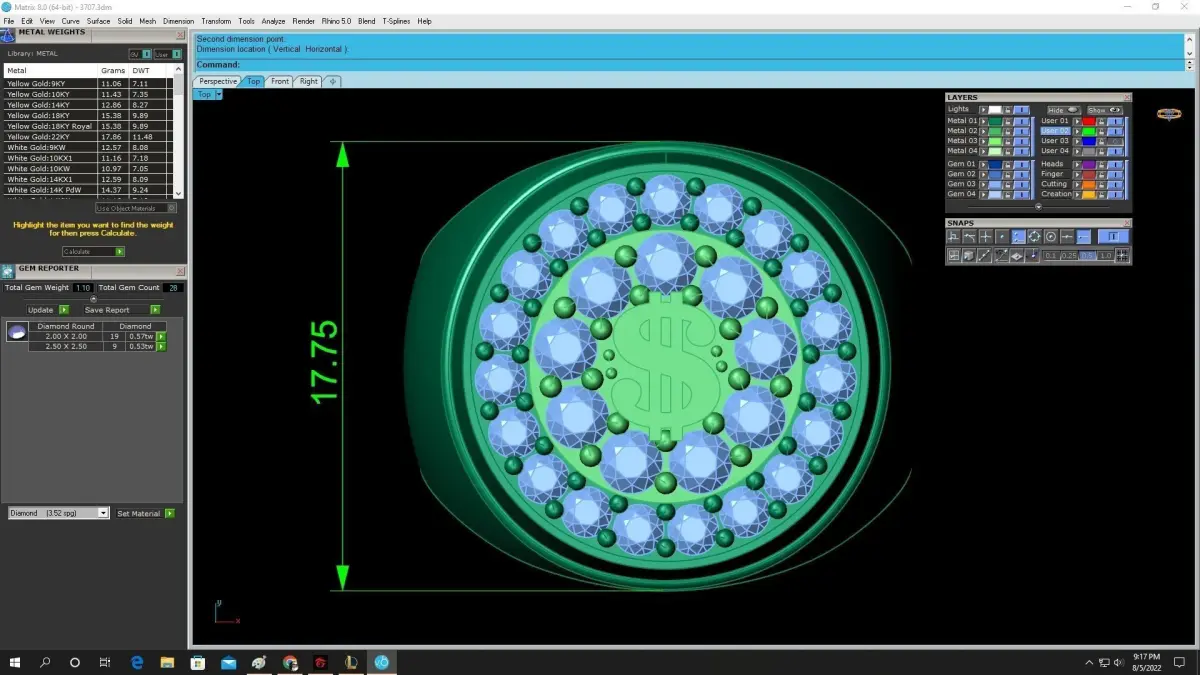Open Microsoft Edge from the taskbar
This screenshot has width=1200, height=675.
click(137, 662)
